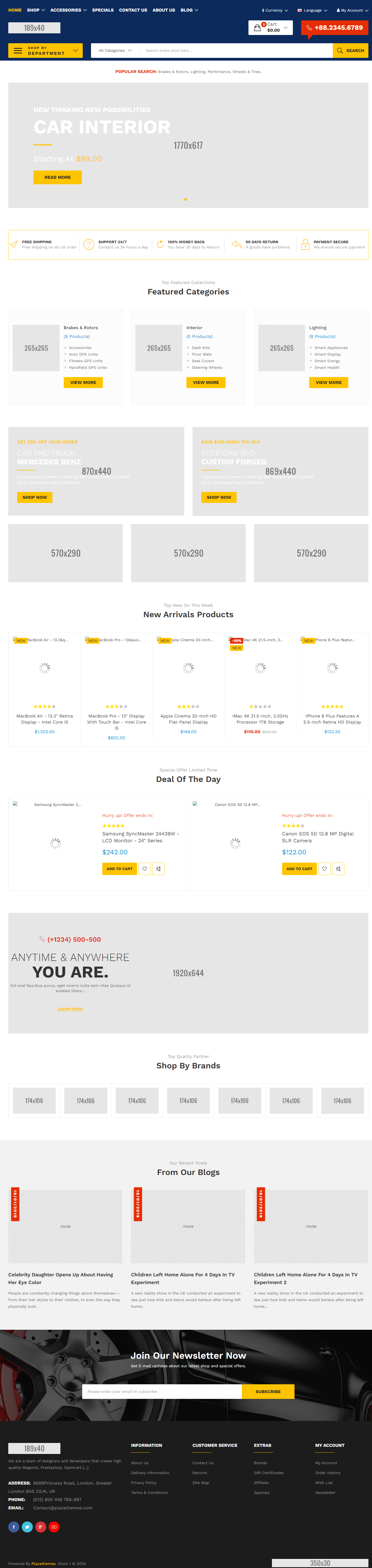Image resolution: width=372 pixels, height=1568 pixels.
Task: Add Canon EOS 5D to cart
Action: 299,869
